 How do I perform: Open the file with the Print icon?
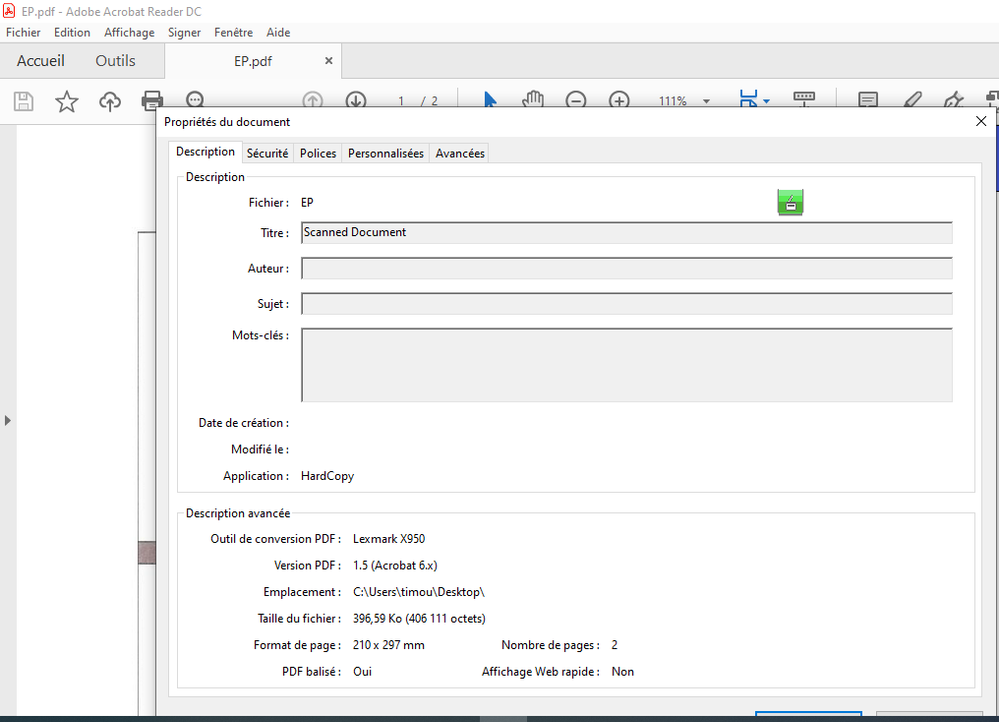pos(151,100)
